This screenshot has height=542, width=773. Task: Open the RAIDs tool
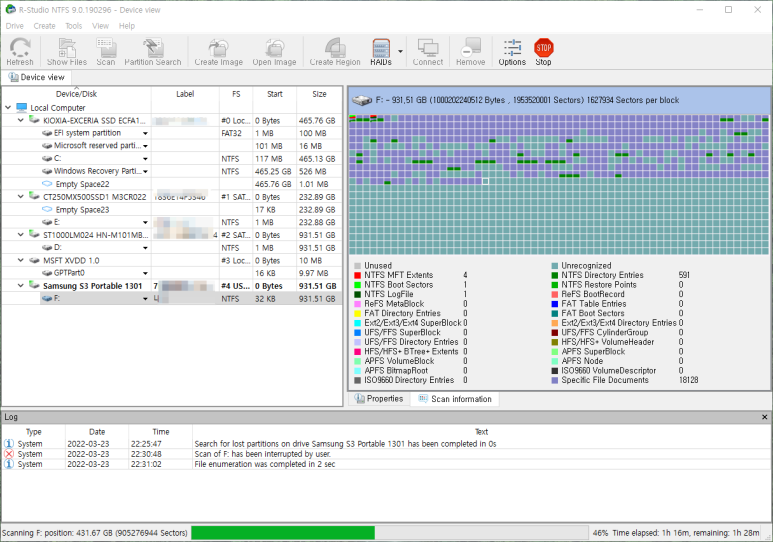point(381,52)
